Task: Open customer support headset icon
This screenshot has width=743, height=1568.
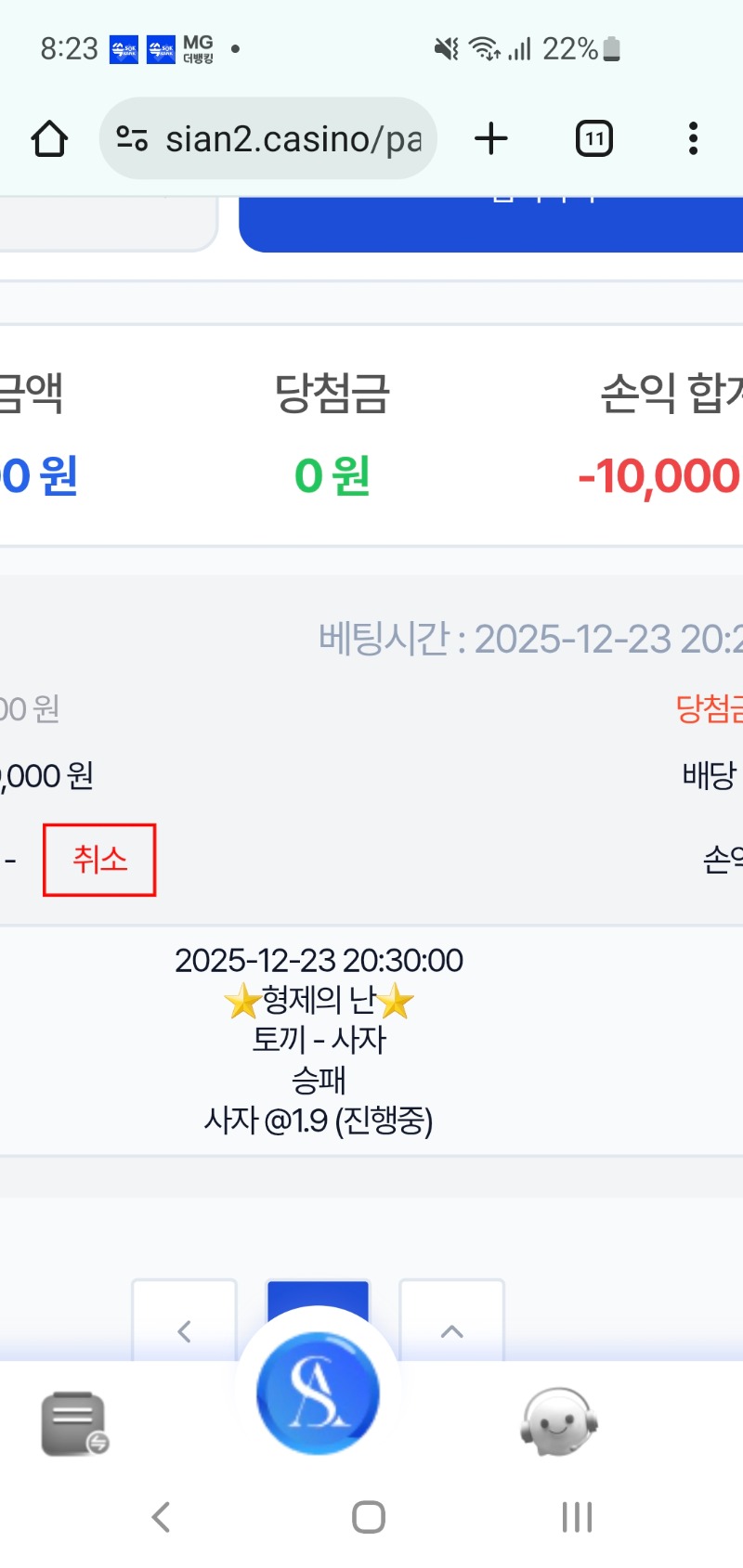Action: click(x=557, y=1422)
